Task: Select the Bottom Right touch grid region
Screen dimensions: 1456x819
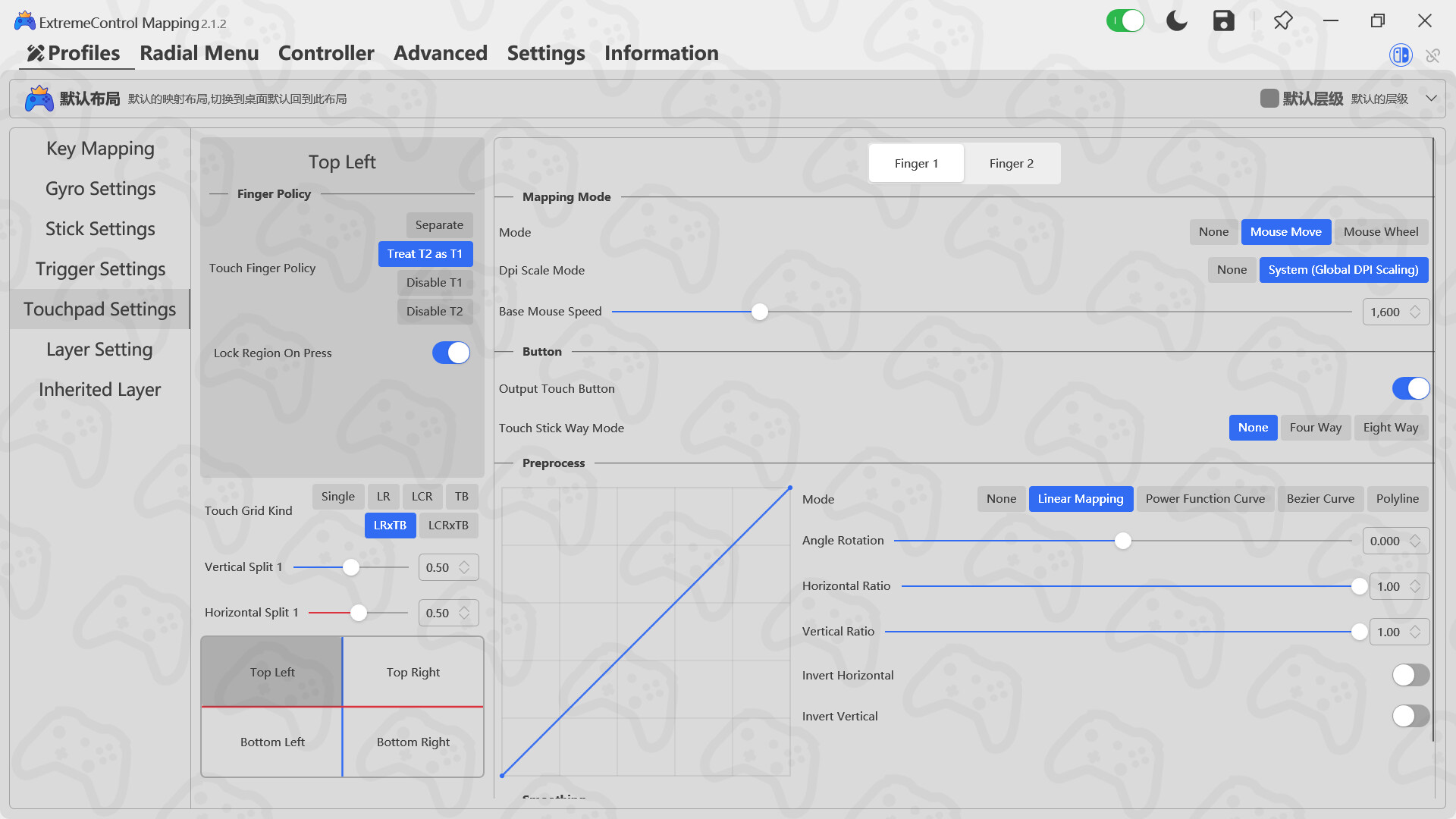Action: (x=413, y=742)
